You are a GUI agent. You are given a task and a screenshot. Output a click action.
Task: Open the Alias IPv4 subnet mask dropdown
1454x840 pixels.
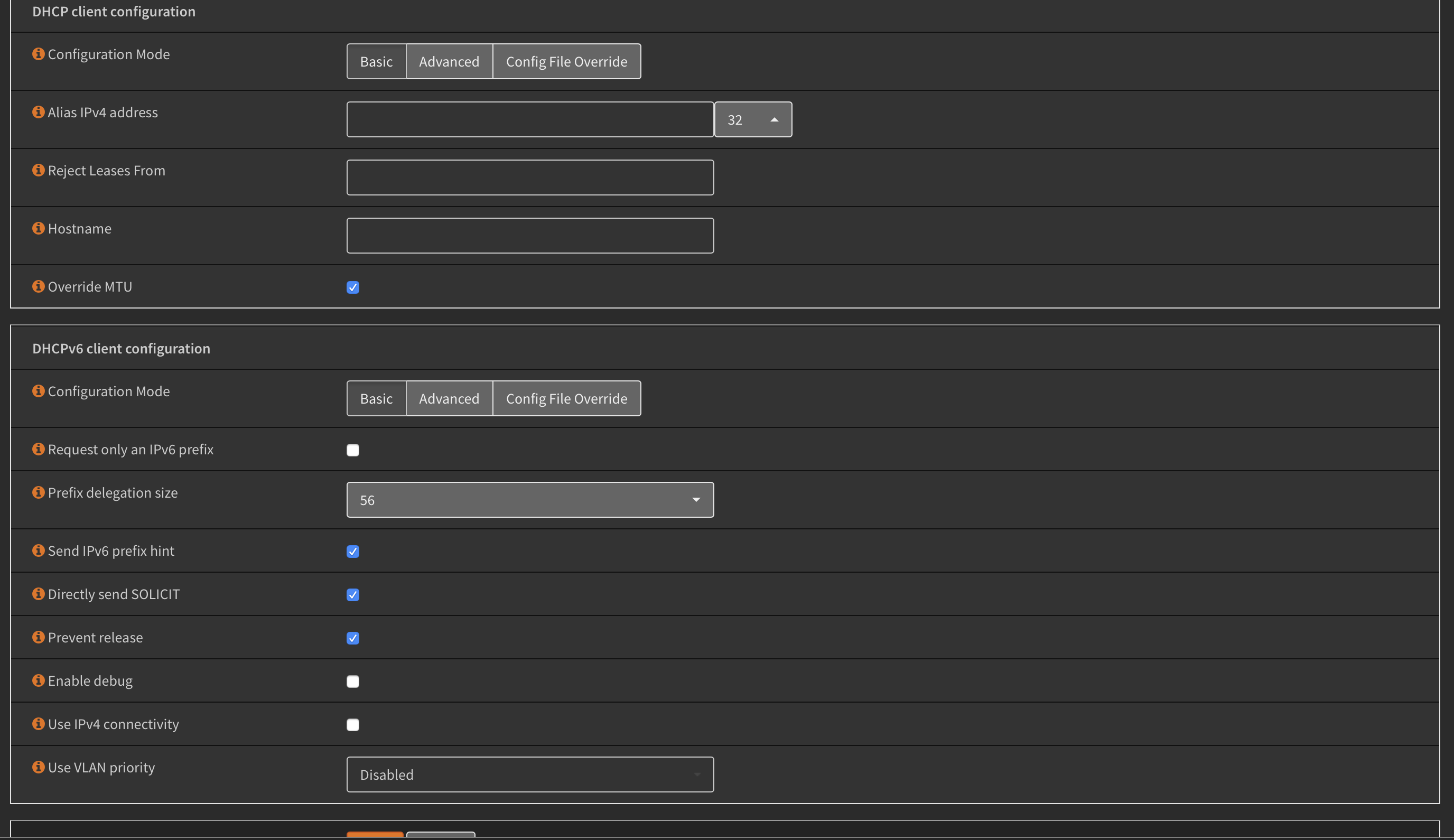[x=752, y=119]
